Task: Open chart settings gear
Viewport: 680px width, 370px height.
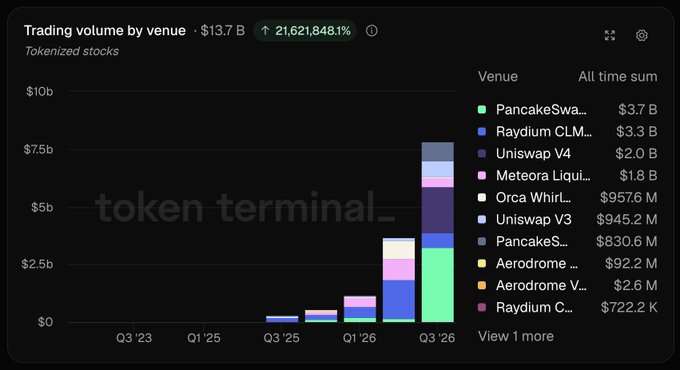Action: tap(641, 35)
